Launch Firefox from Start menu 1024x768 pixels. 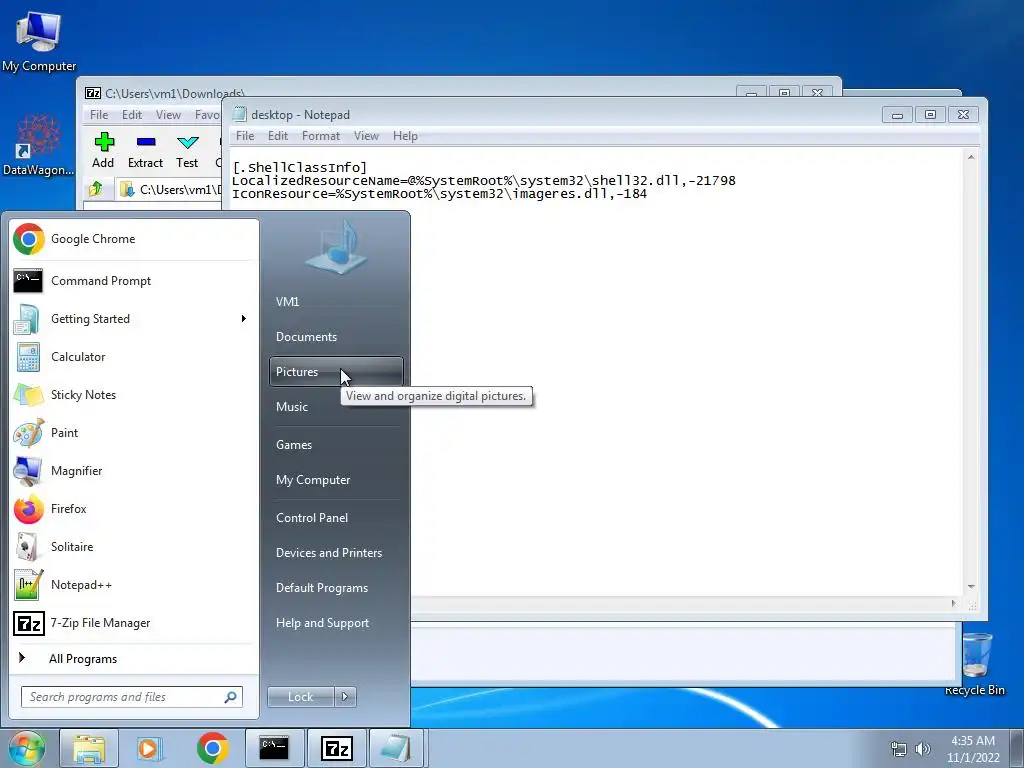(x=133, y=509)
